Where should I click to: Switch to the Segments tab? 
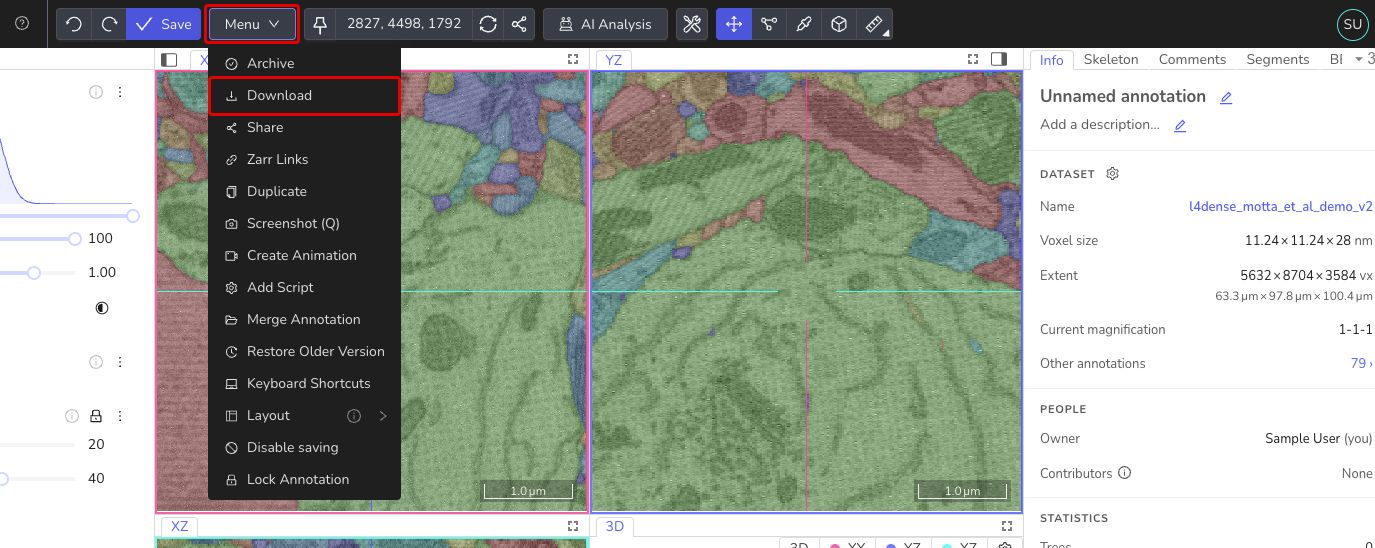[x=1278, y=59]
